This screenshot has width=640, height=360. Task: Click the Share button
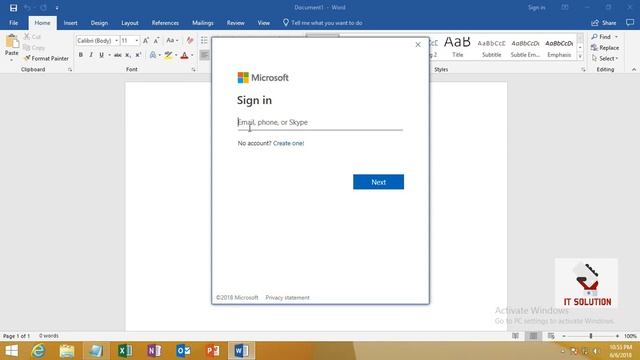pos(604,23)
